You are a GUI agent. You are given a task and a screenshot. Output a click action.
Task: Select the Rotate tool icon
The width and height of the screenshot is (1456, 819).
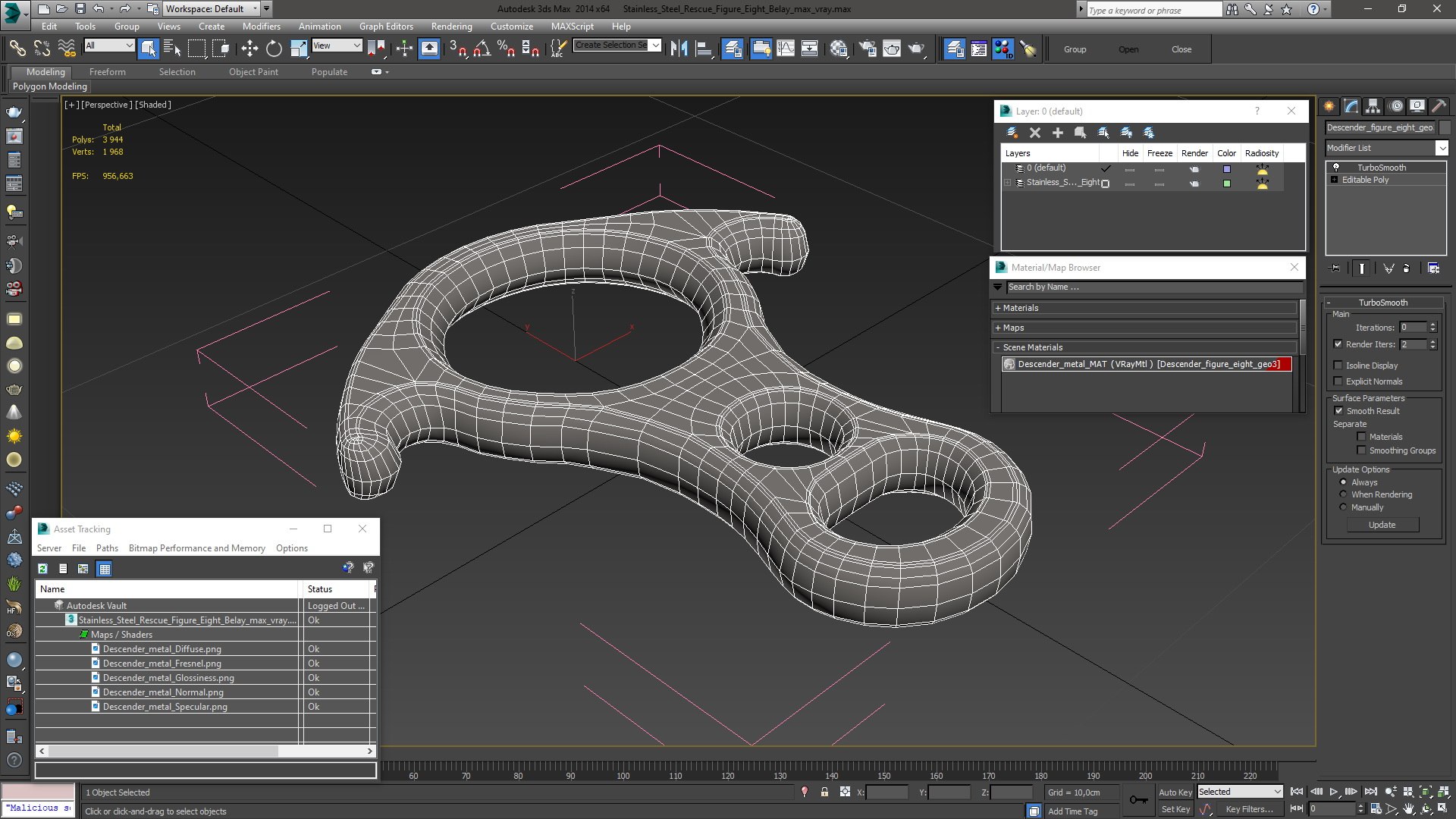(274, 49)
